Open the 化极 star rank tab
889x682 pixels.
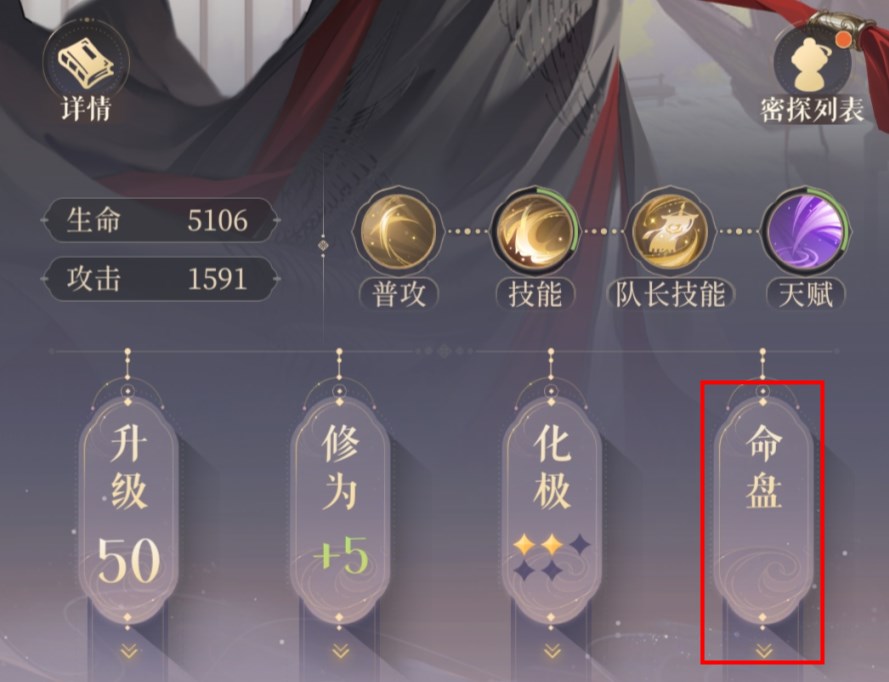point(551,507)
